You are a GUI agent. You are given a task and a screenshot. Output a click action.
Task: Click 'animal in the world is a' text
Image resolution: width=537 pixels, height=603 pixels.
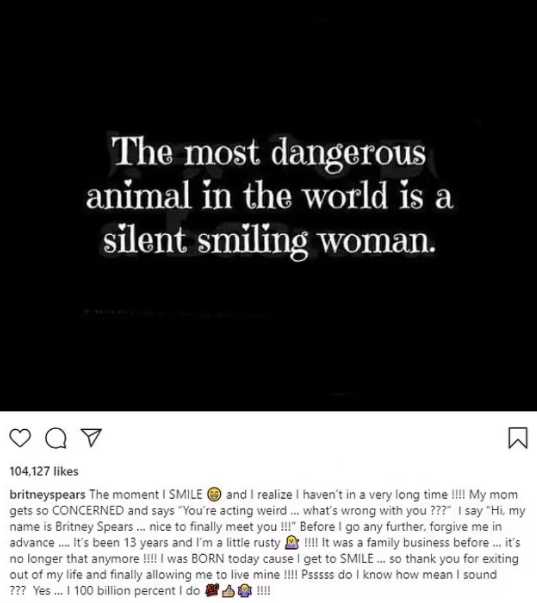click(x=269, y=196)
